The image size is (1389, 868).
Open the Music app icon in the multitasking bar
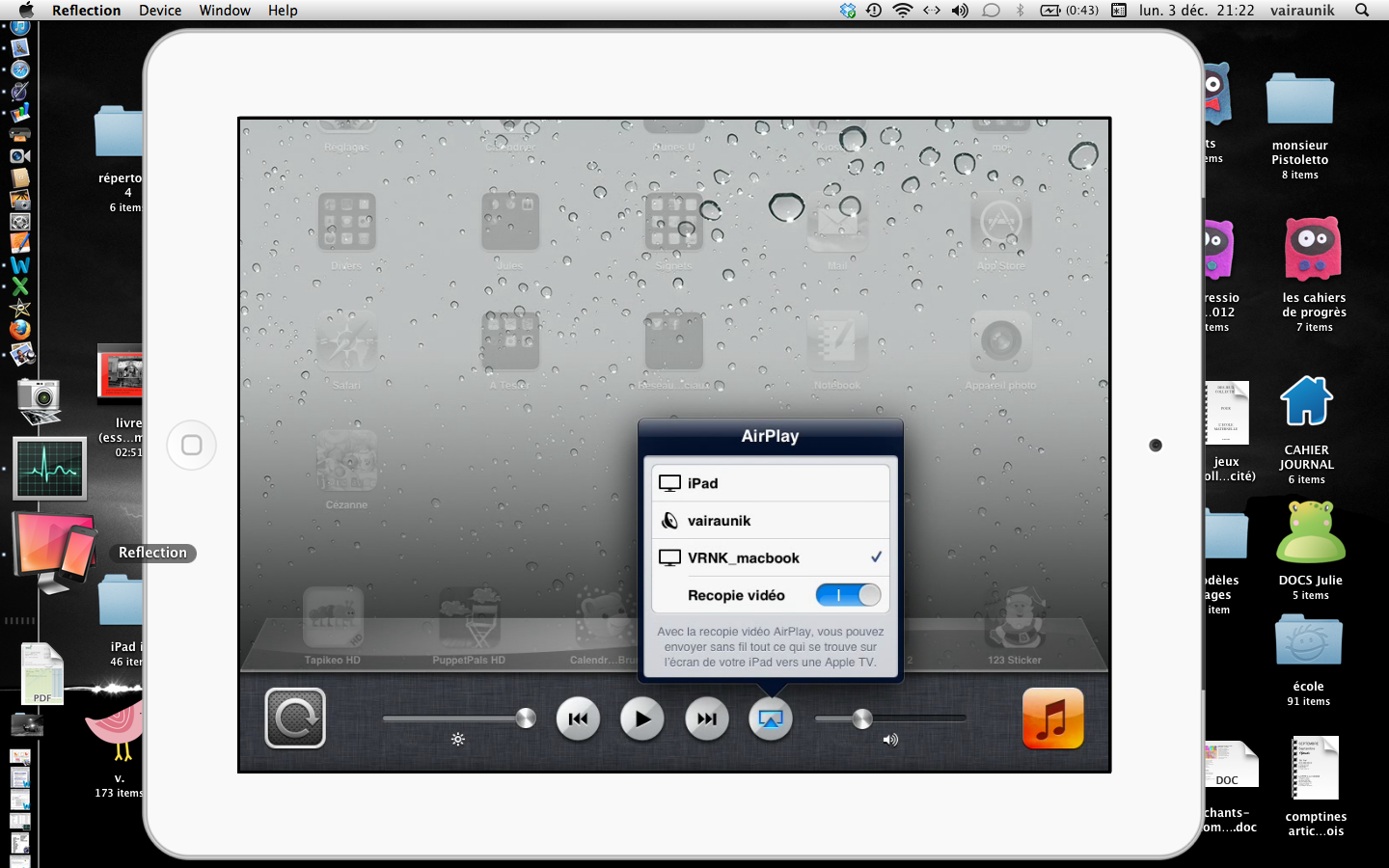(x=1052, y=719)
